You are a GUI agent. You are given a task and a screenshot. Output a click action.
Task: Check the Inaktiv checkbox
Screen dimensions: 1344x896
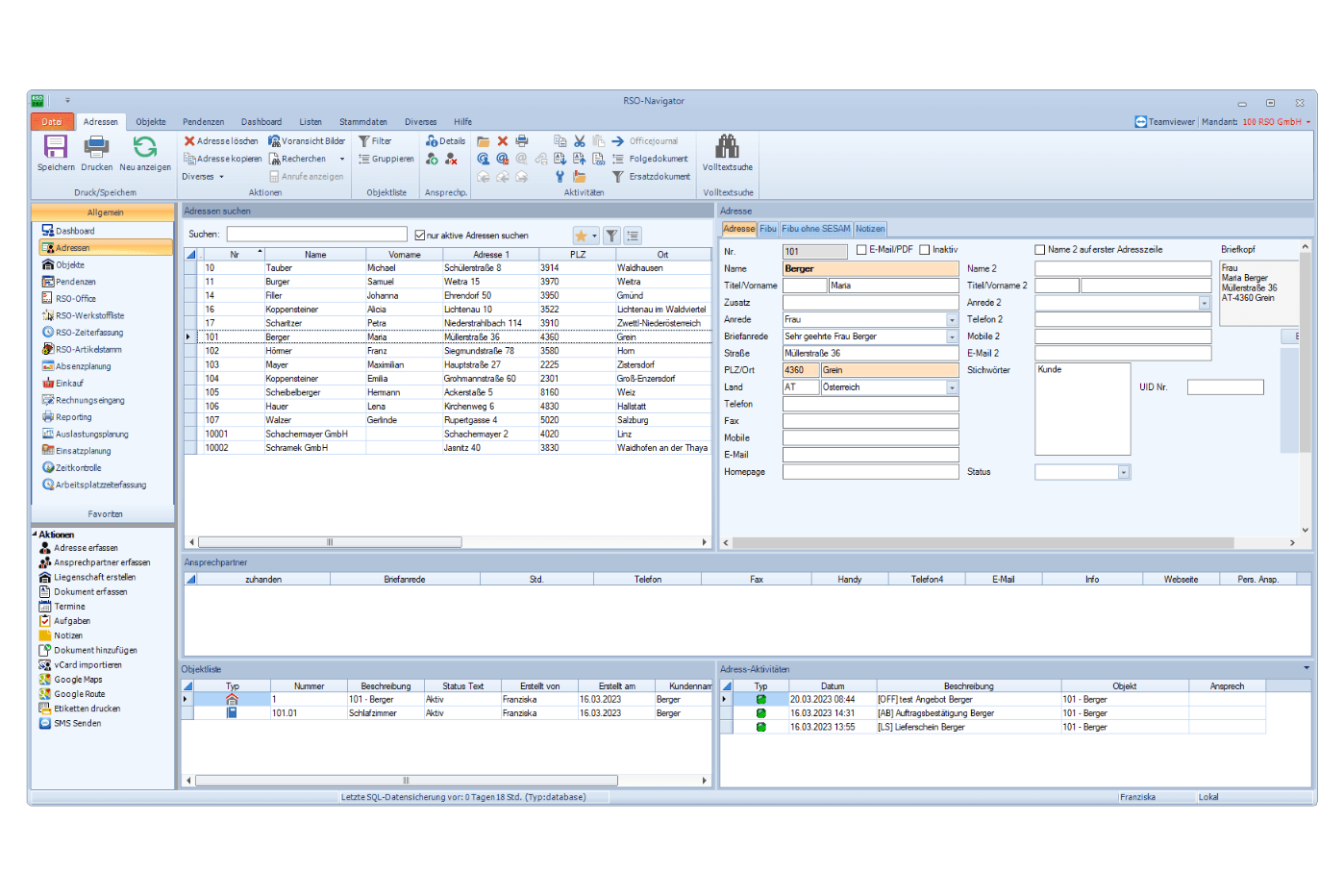pyautogui.click(x=925, y=250)
